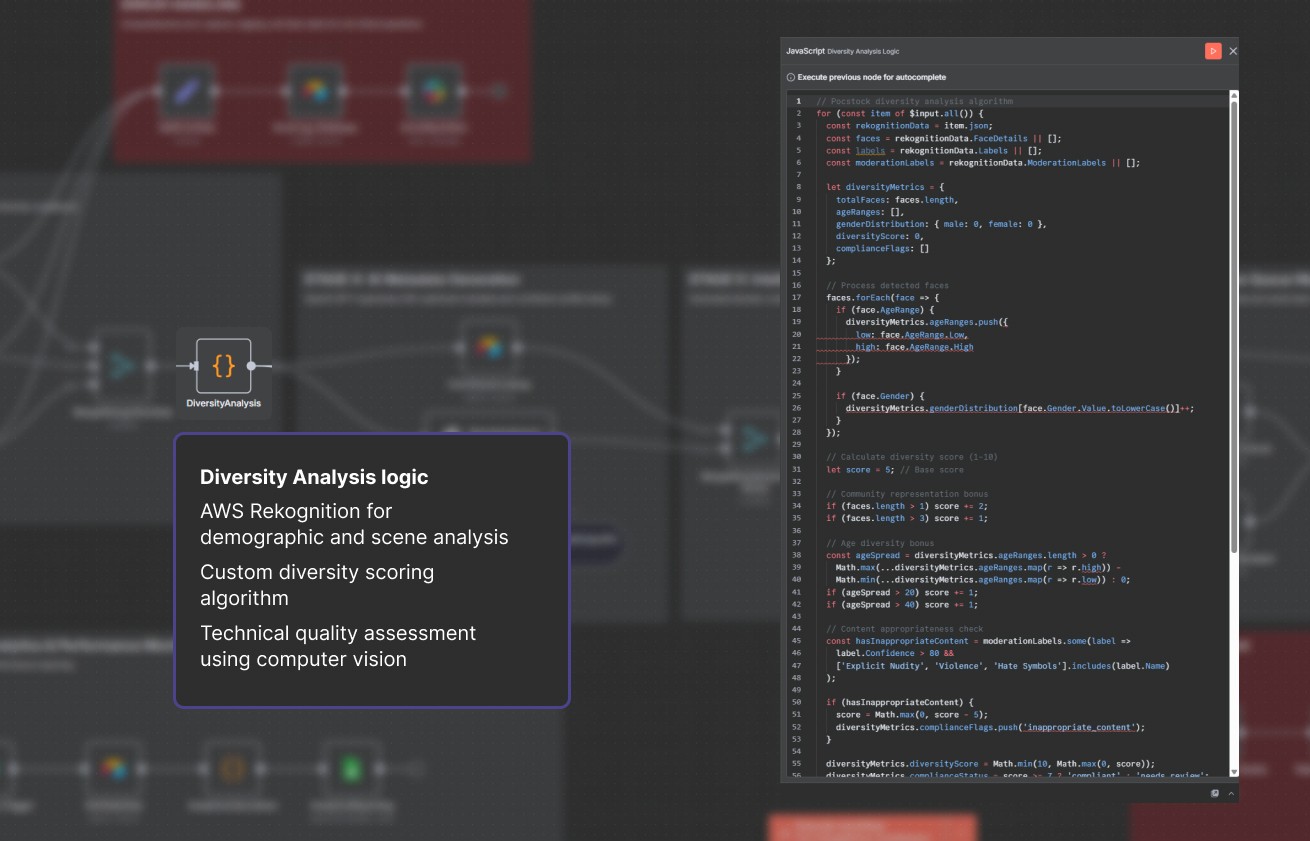Click line number 1 in the gutter
This screenshot has width=1310, height=841.
(799, 101)
